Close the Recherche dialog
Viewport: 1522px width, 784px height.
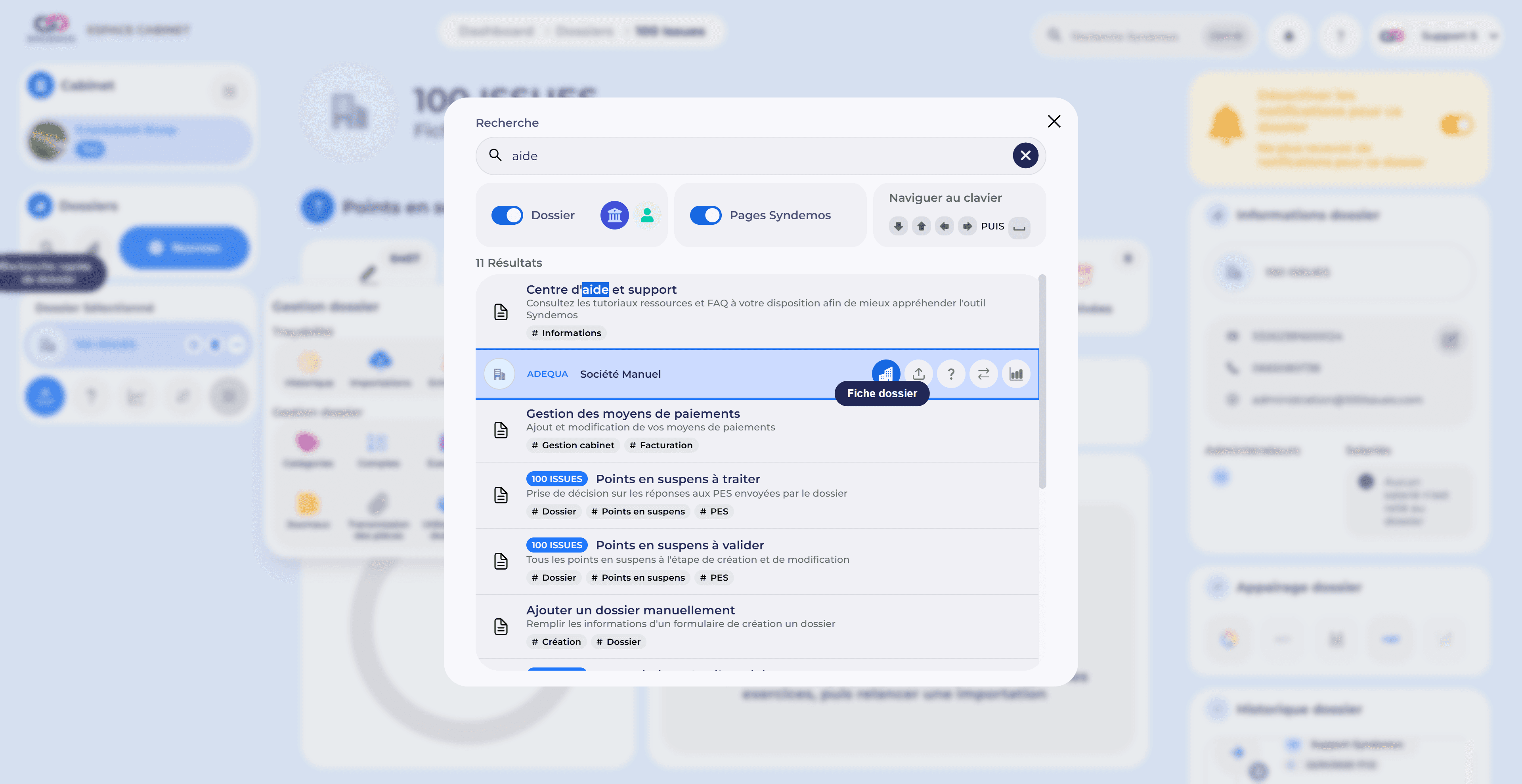[x=1054, y=121]
